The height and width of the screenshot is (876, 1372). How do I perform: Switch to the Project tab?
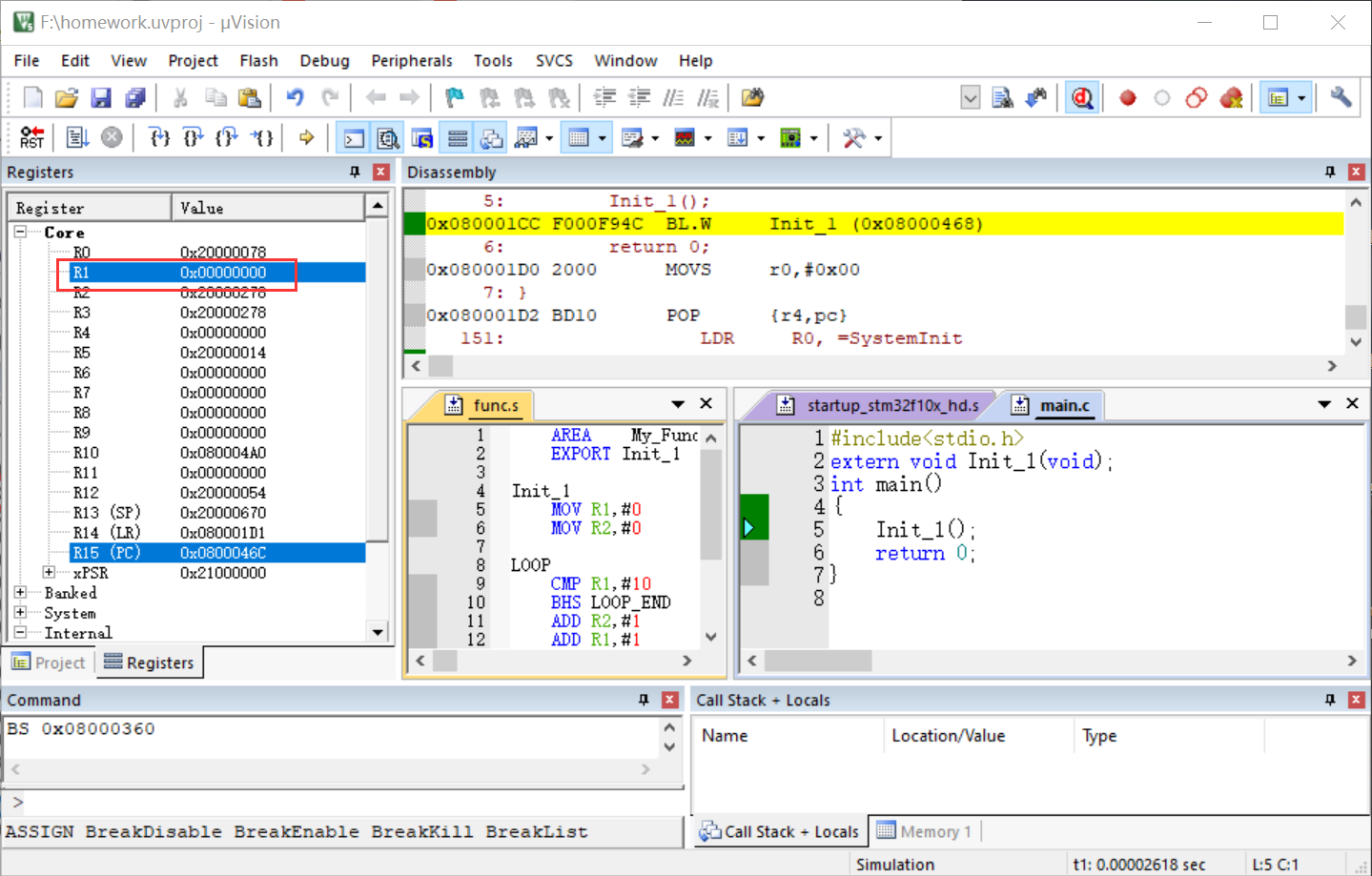[50, 662]
